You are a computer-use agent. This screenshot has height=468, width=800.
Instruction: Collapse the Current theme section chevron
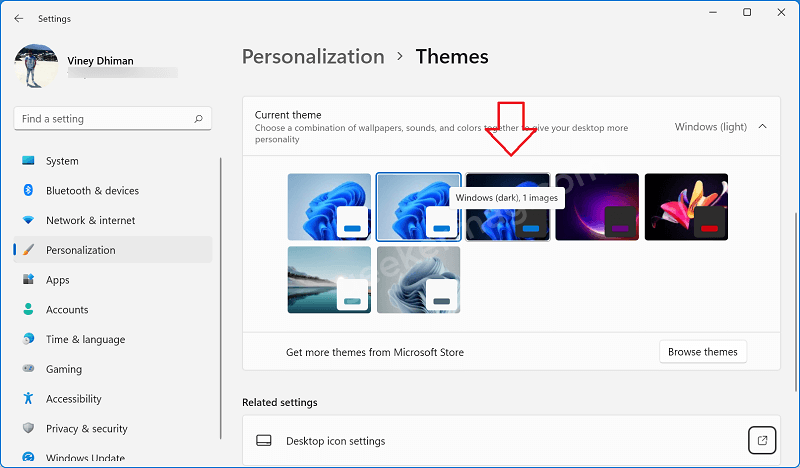pos(762,126)
